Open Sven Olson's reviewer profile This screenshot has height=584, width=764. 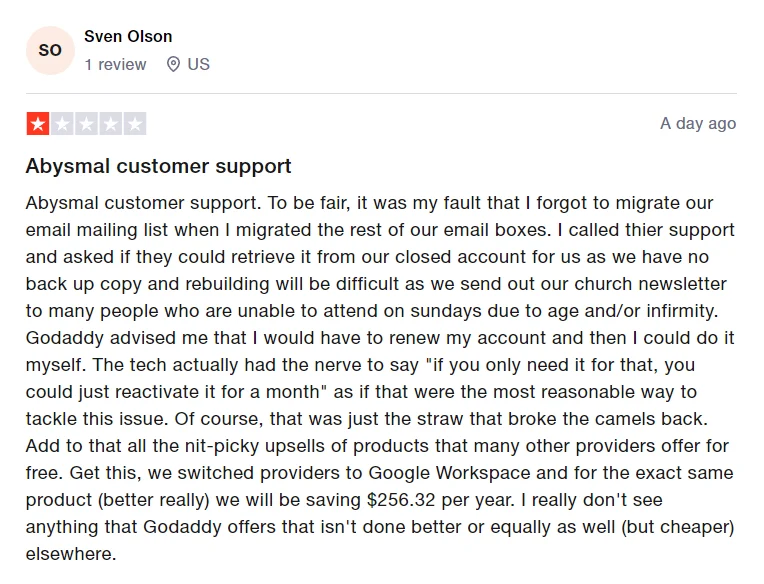128,36
